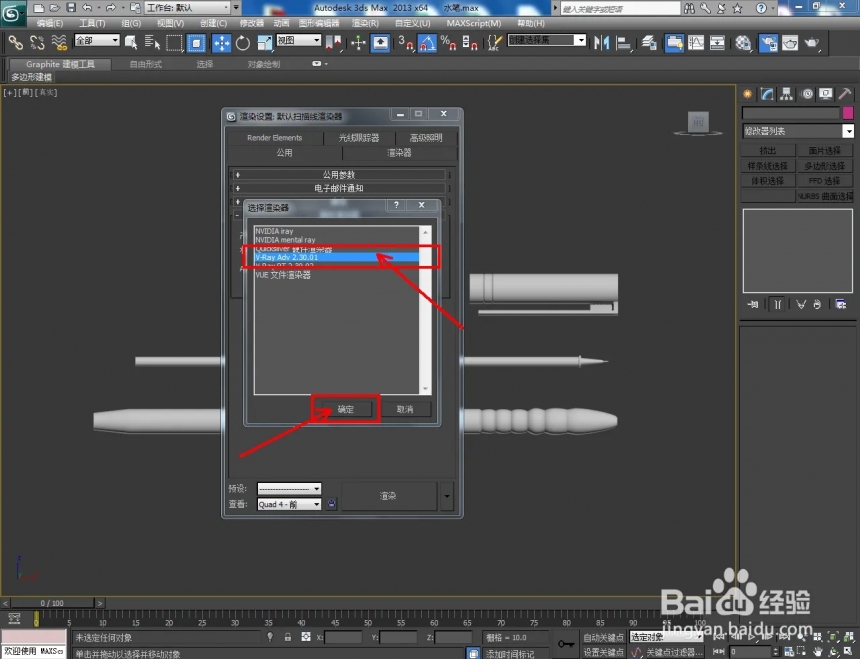Screen dimensions: 860x659
Task: Expand the 公用参数 rollout
Action: point(339,174)
